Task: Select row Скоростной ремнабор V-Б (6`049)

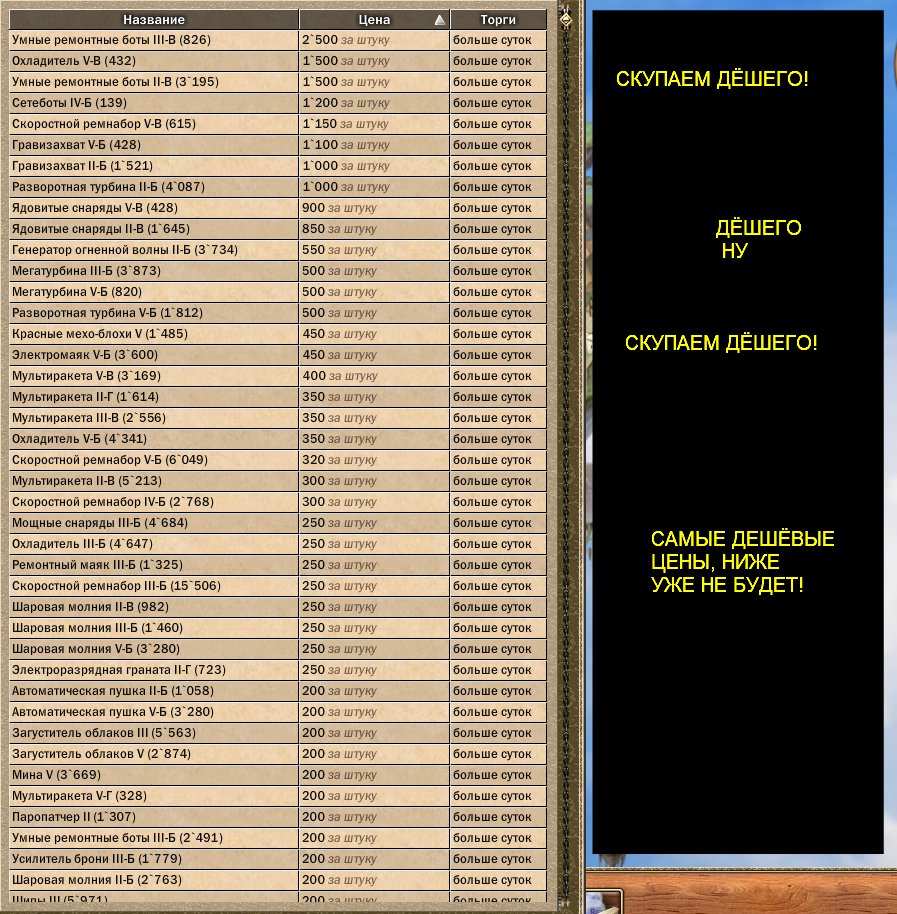Action: 278,460
